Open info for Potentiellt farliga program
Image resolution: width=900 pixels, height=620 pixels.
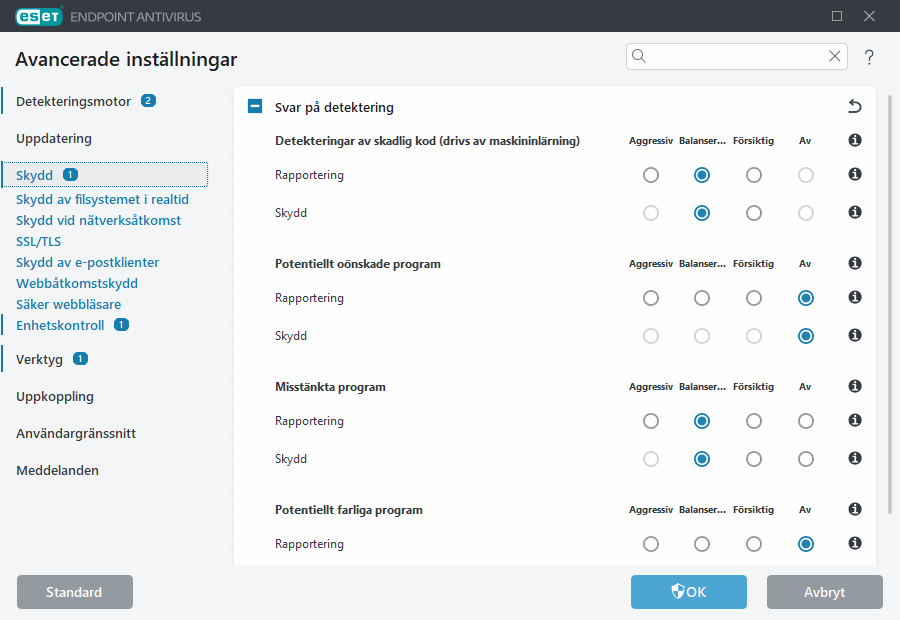tap(854, 509)
